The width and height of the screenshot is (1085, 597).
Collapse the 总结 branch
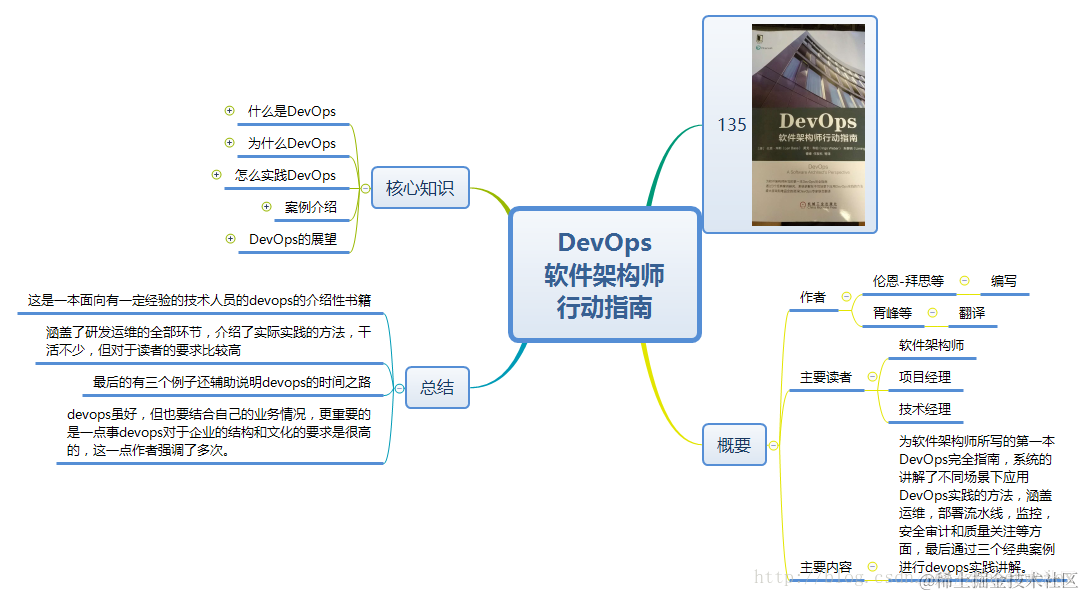coord(398,388)
